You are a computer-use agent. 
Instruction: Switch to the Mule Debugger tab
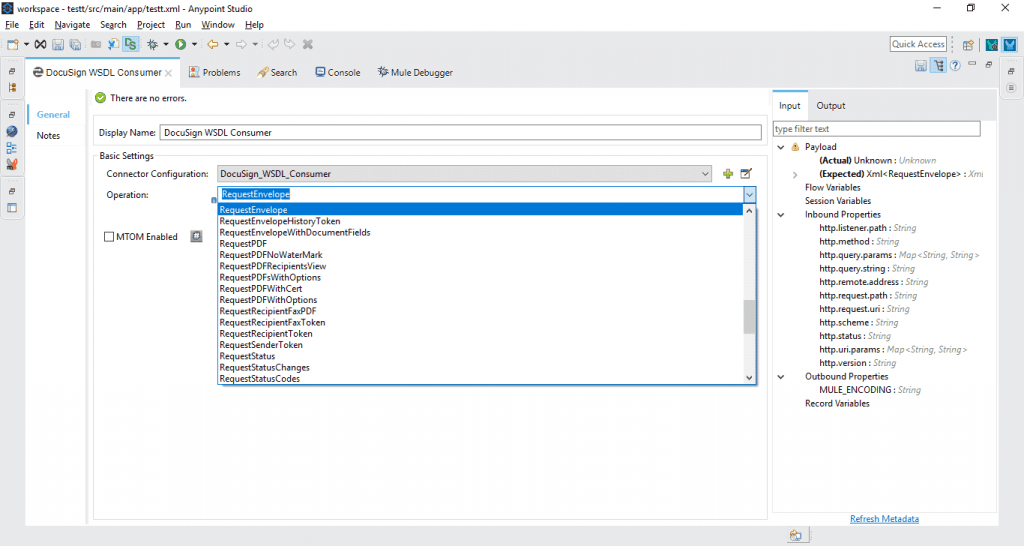click(415, 72)
